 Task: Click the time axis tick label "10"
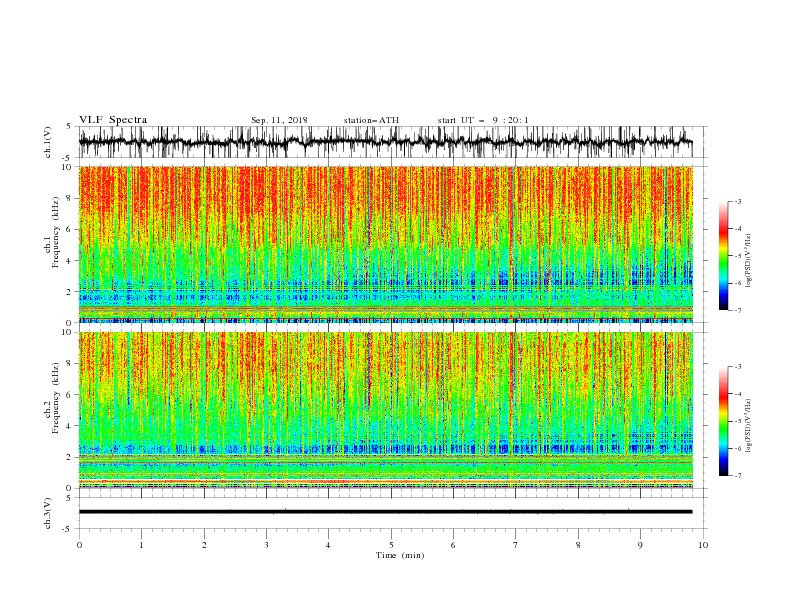(x=703, y=545)
